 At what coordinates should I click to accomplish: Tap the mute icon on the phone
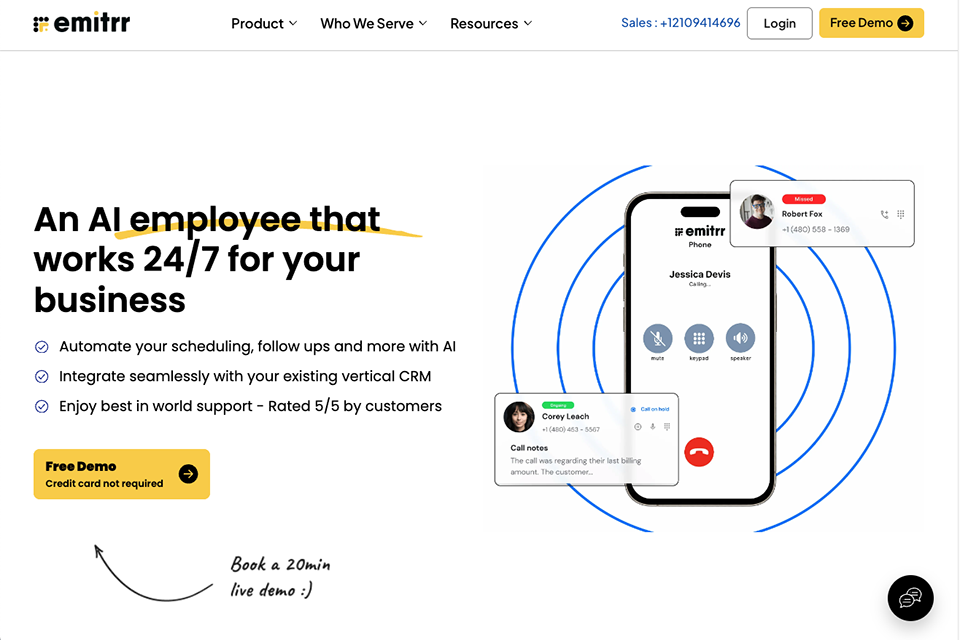click(x=658, y=337)
